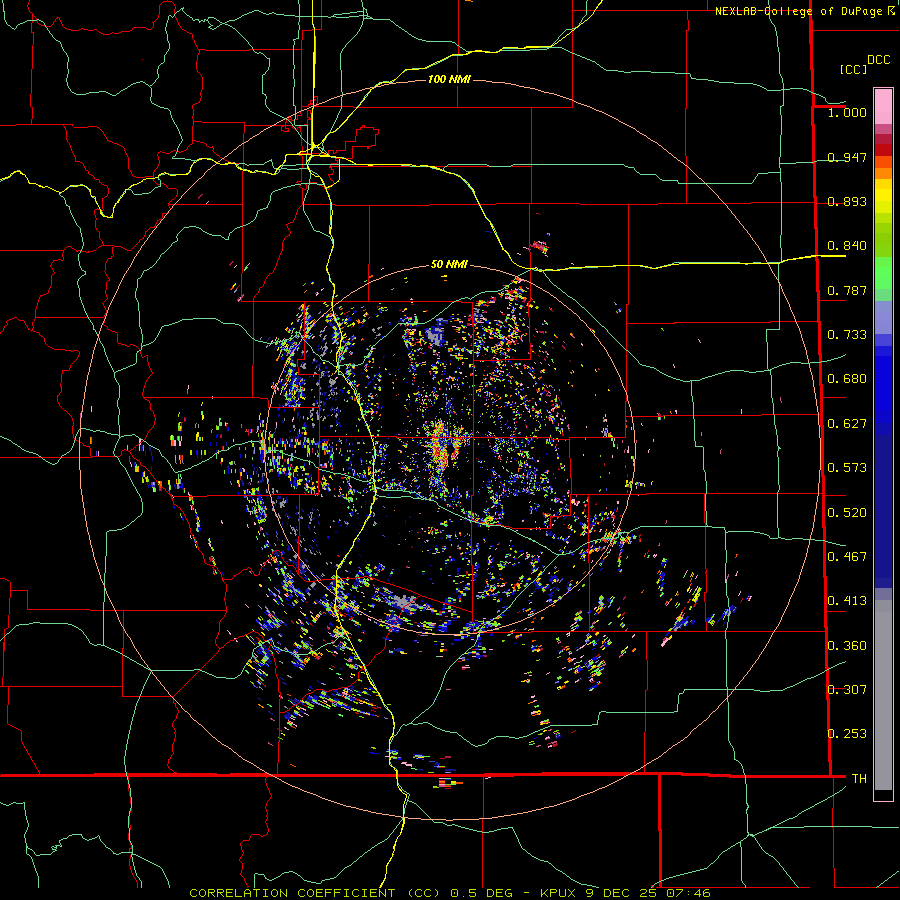Click the 0.307 scale value
900x900 pixels.
point(847,690)
